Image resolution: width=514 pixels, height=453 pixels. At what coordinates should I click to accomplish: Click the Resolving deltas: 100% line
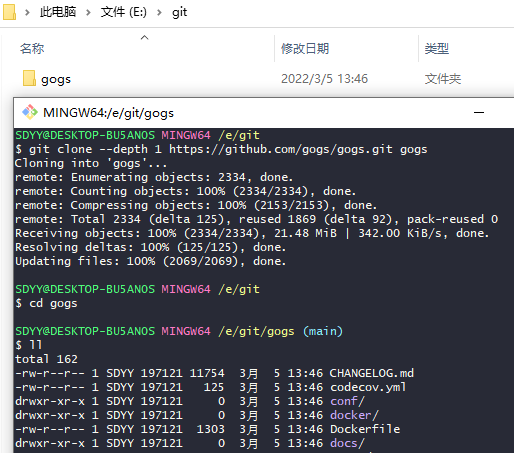point(150,247)
